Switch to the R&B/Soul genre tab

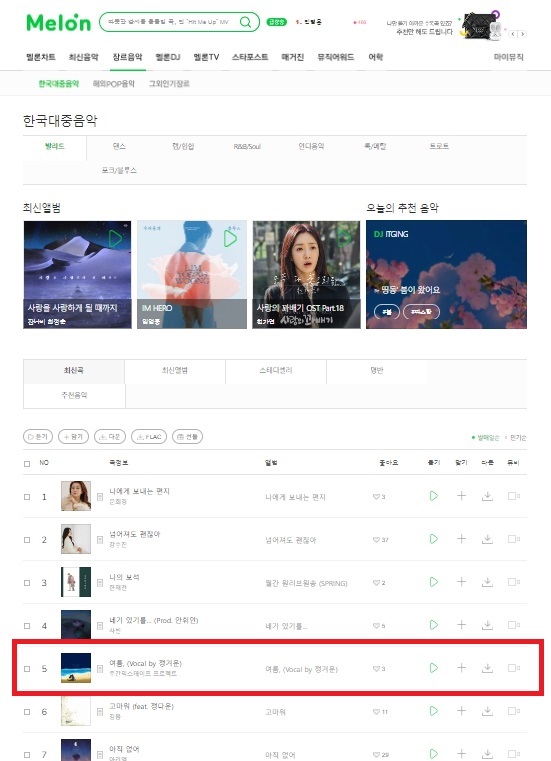point(247,147)
